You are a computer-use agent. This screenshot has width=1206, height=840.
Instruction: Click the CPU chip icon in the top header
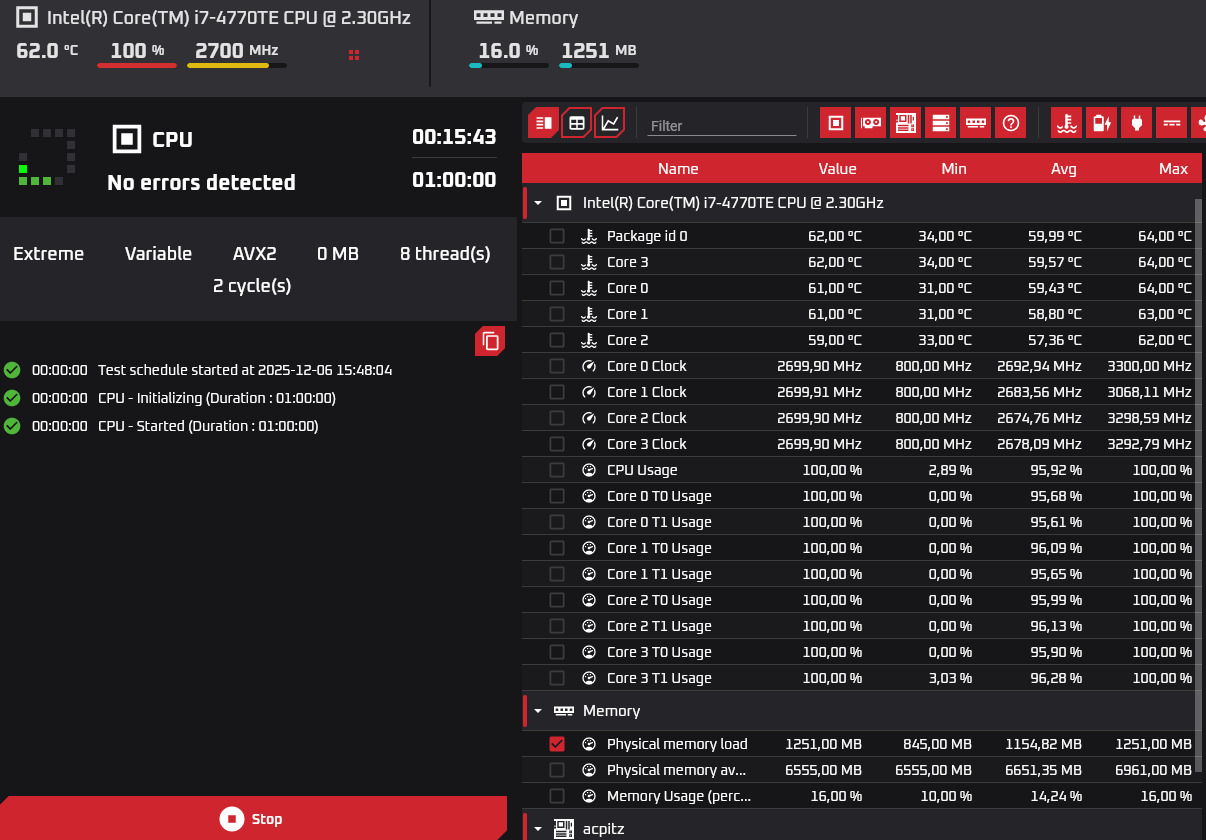click(27, 17)
